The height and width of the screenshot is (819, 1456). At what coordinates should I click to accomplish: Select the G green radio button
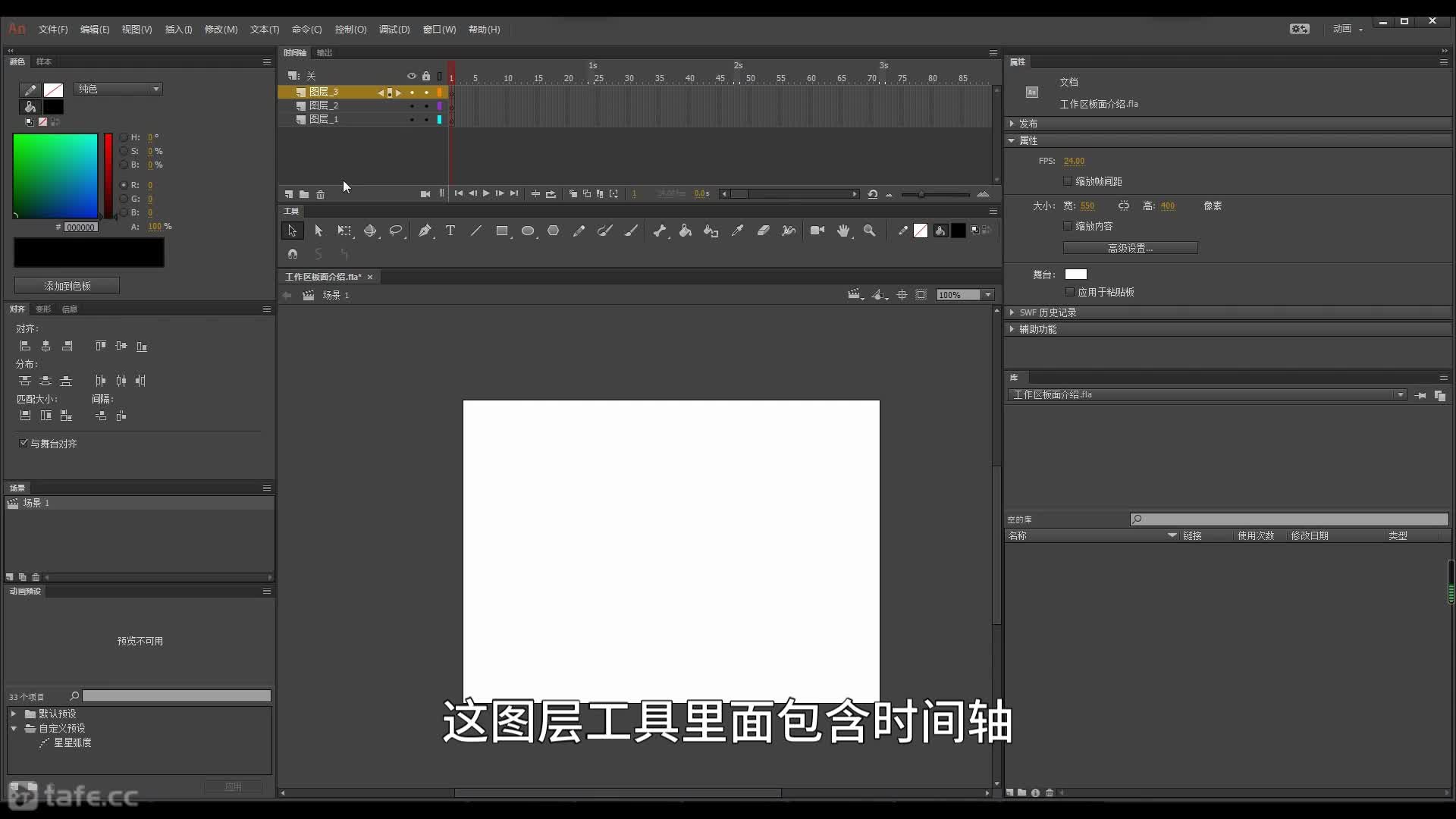pos(124,199)
